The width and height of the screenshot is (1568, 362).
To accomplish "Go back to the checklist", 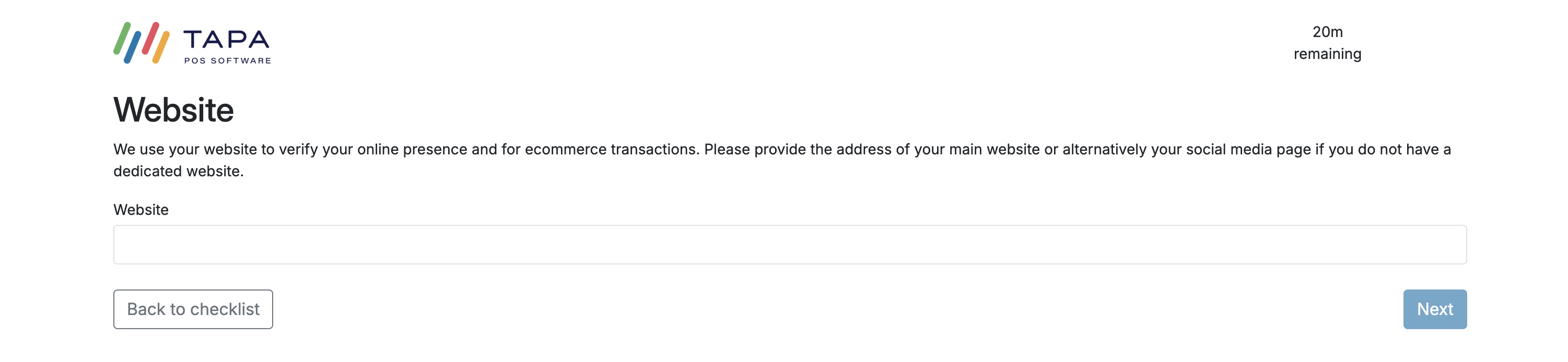I will point(193,309).
